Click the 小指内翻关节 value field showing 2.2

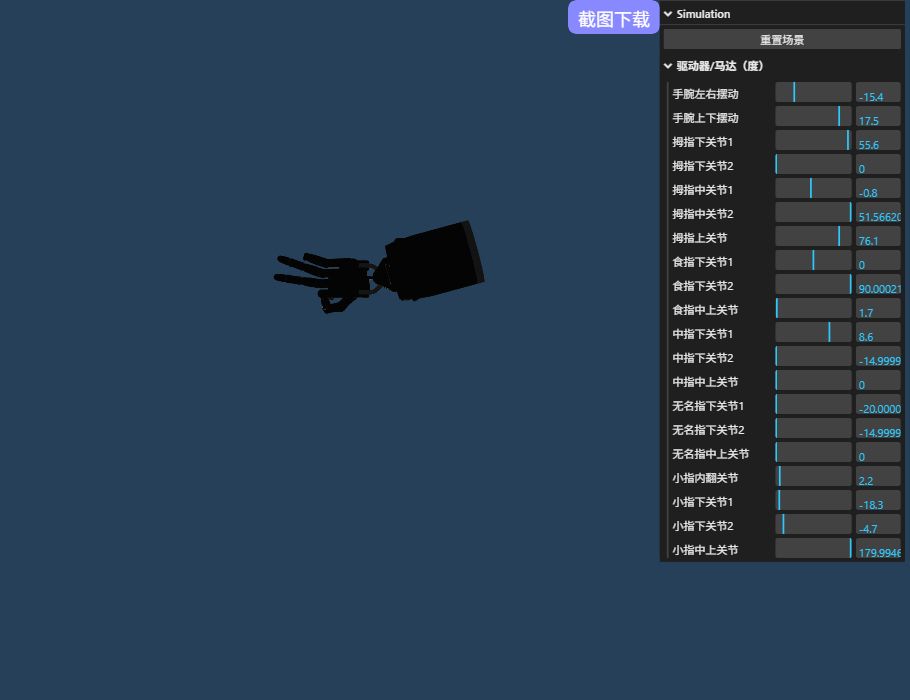878,478
